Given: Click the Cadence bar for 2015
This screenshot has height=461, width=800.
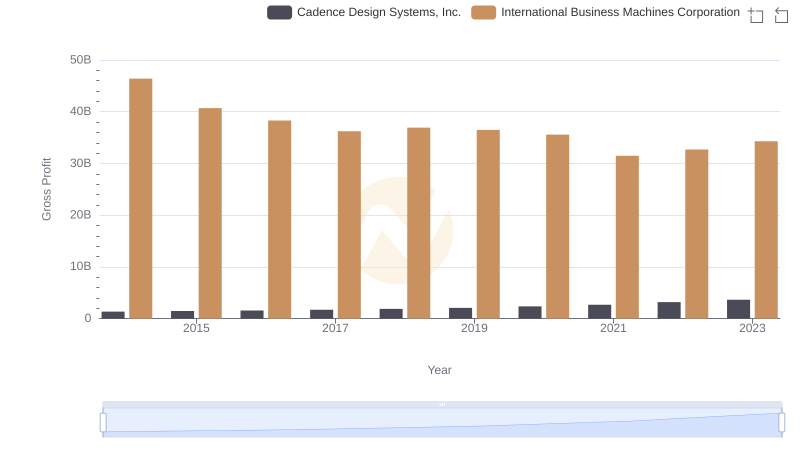Looking at the screenshot, I should (183, 315).
